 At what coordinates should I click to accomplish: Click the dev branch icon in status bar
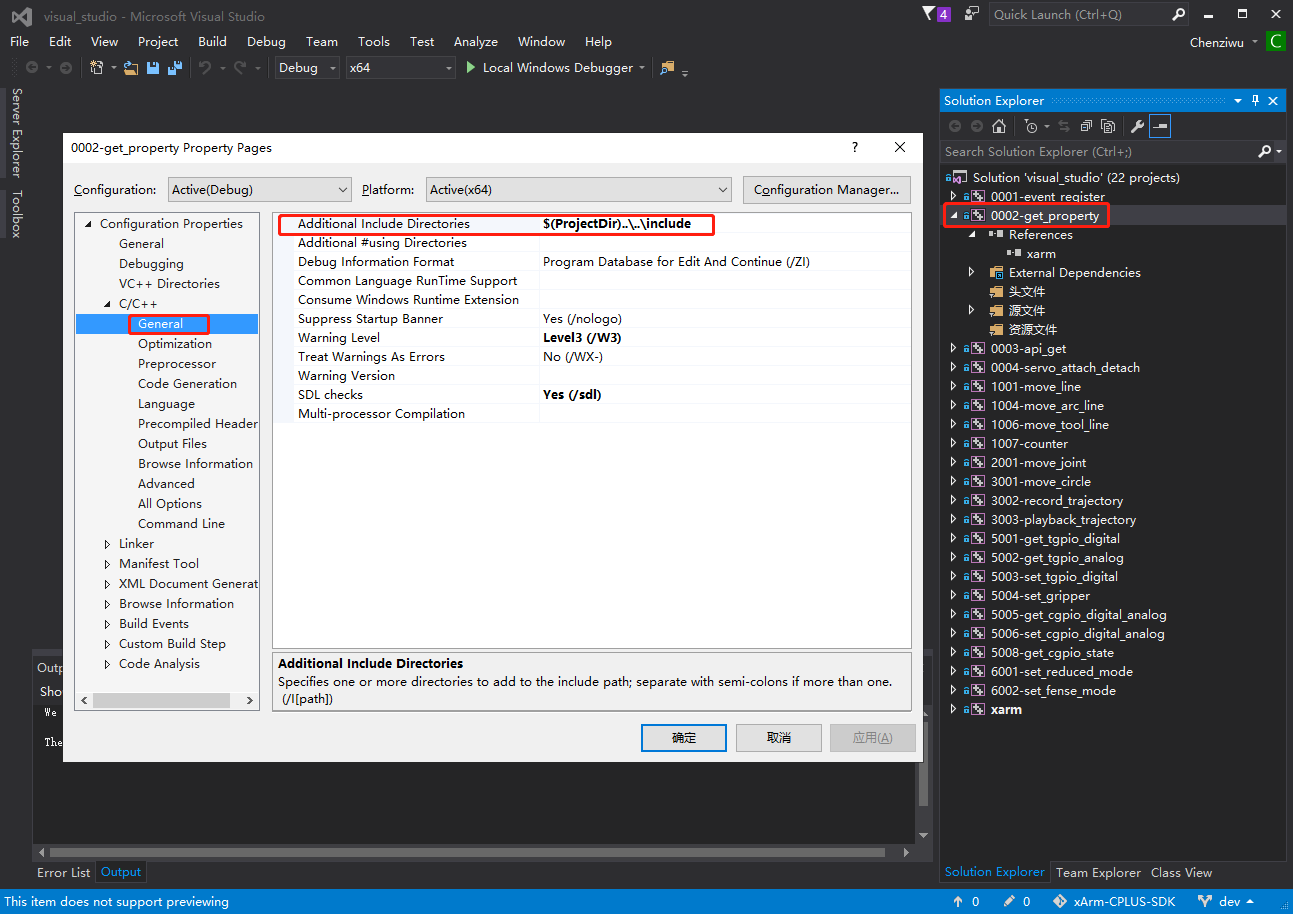coord(1205,901)
